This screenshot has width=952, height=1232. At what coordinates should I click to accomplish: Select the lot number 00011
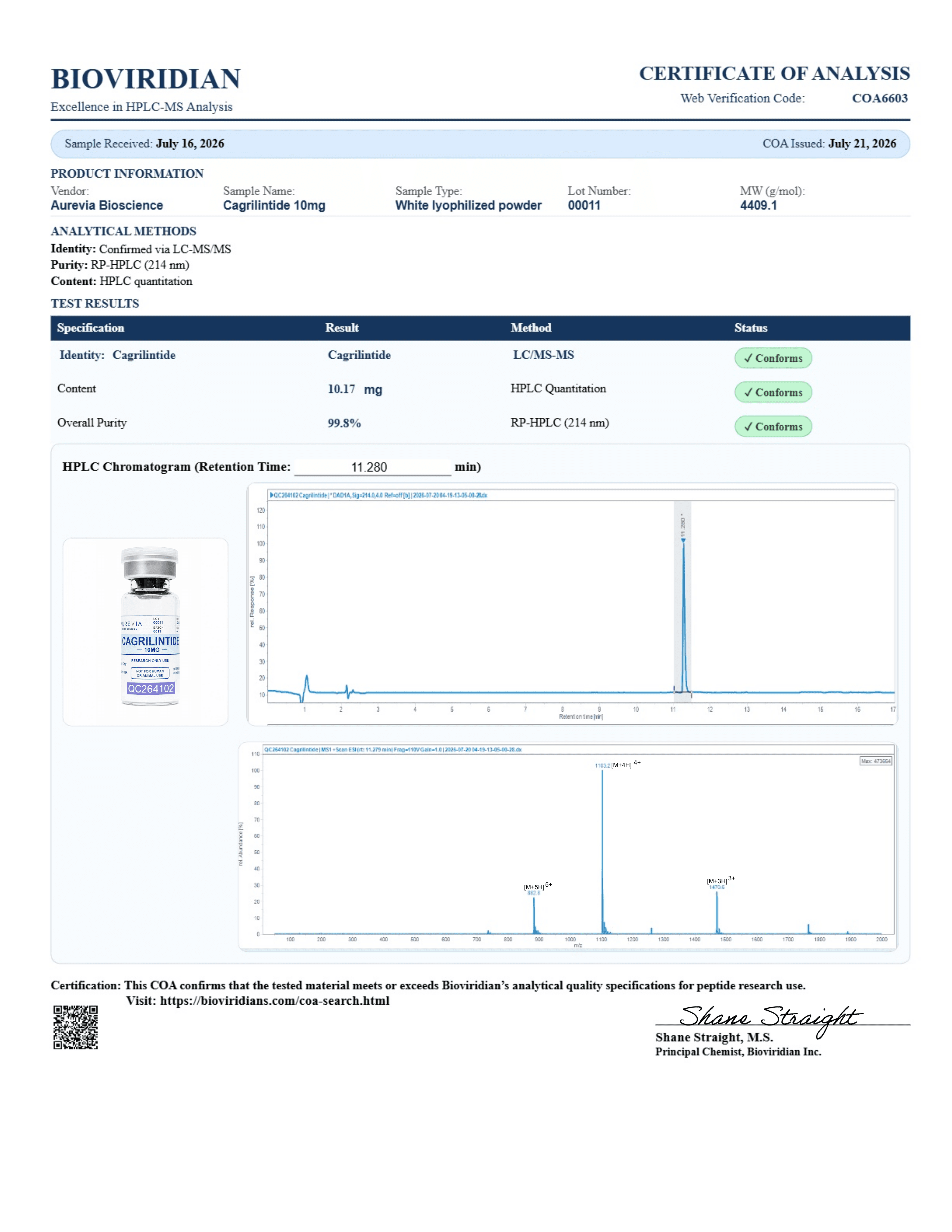tap(584, 205)
